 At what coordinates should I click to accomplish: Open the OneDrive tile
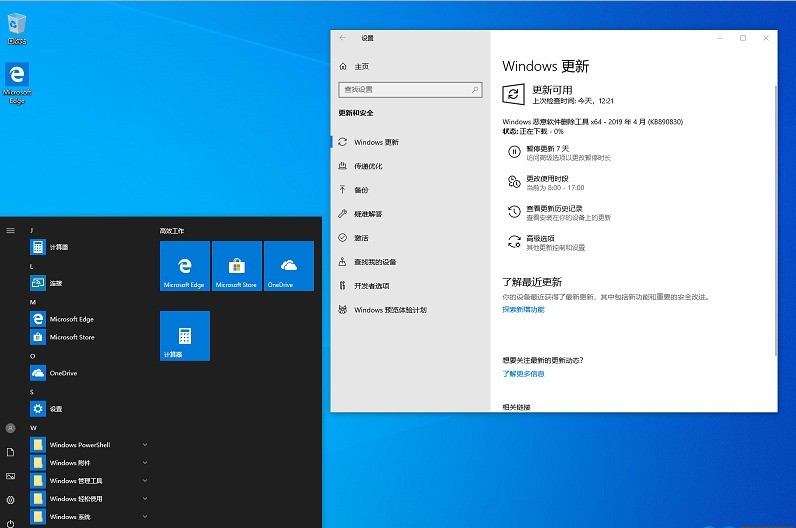(x=289, y=266)
